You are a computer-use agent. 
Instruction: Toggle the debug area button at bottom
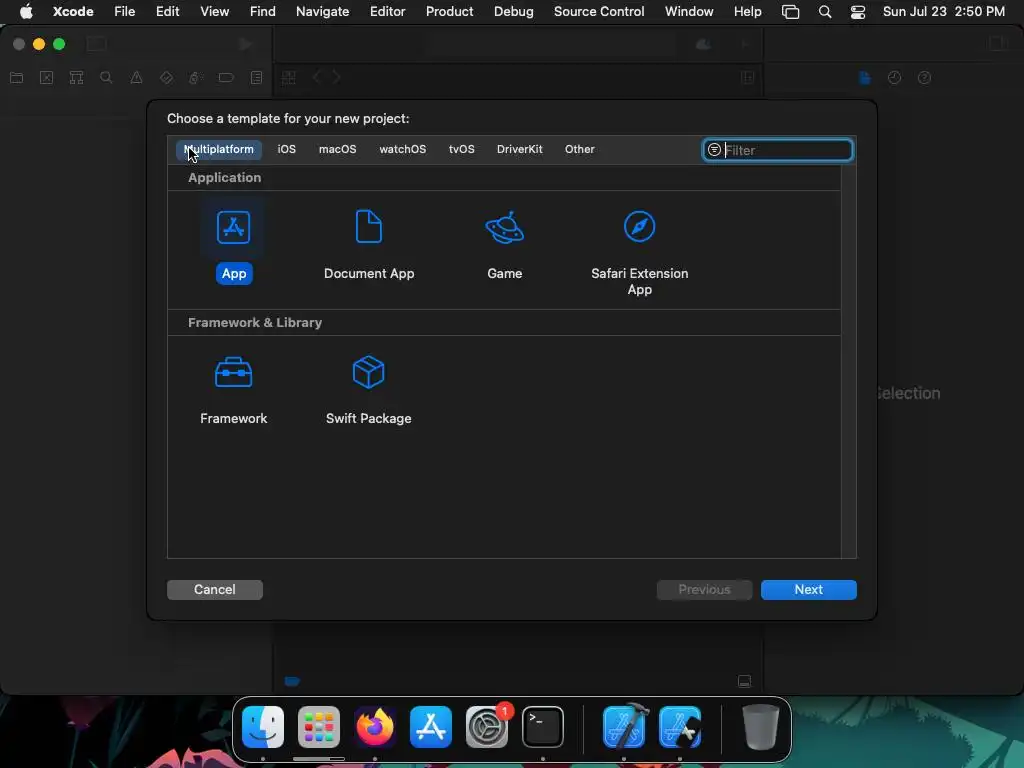click(744, 681)
